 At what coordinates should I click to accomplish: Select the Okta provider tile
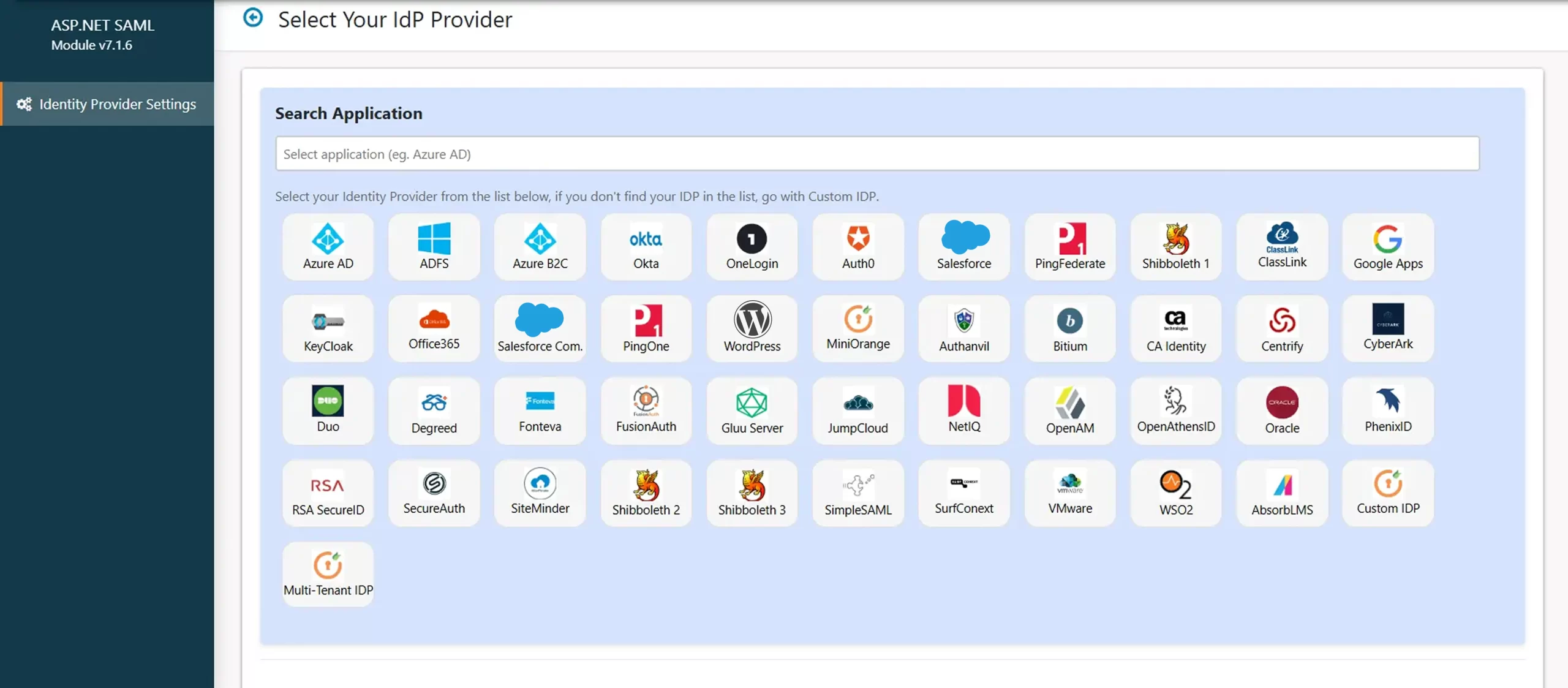(646, 247)
